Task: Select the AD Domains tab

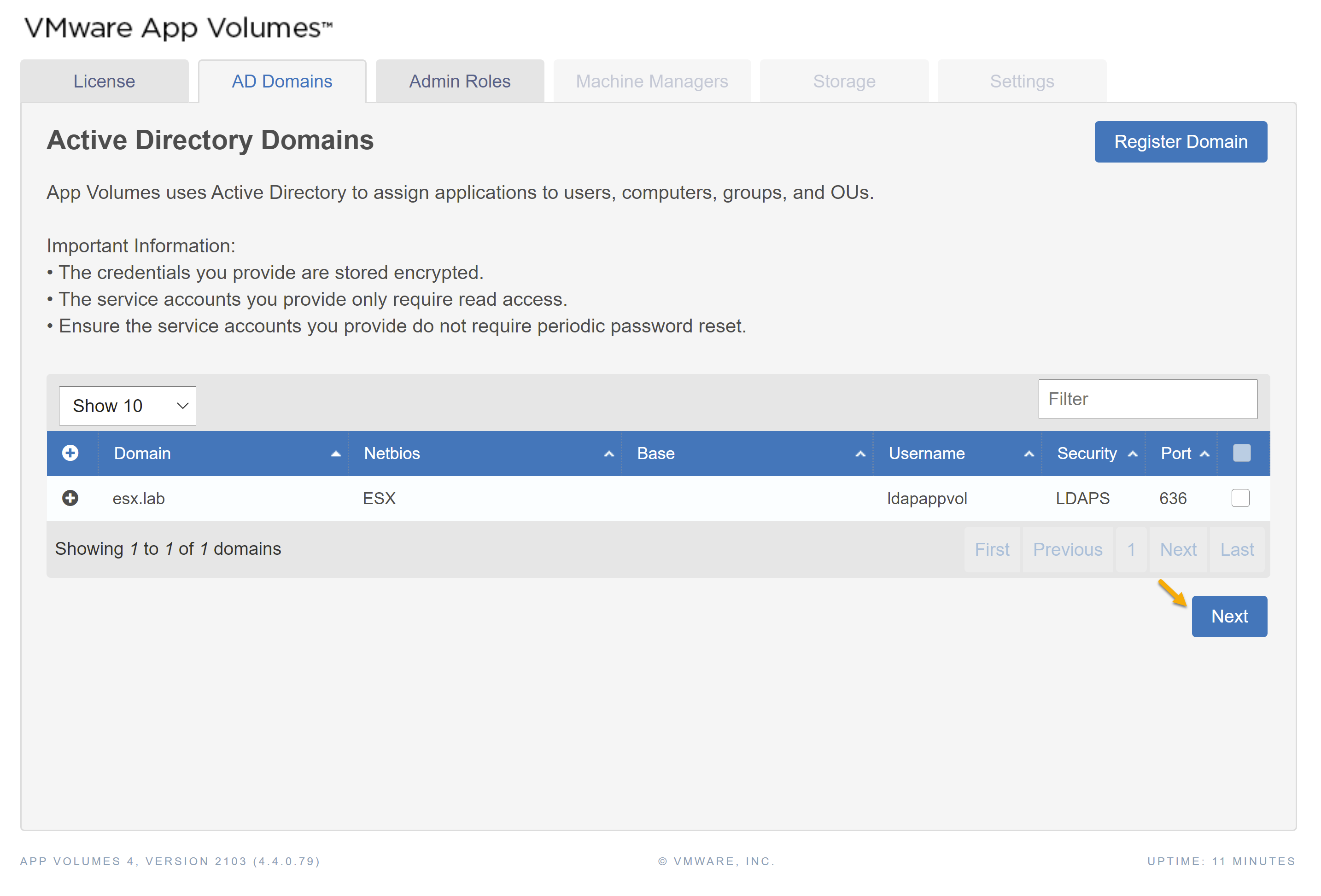Action: 282,81
